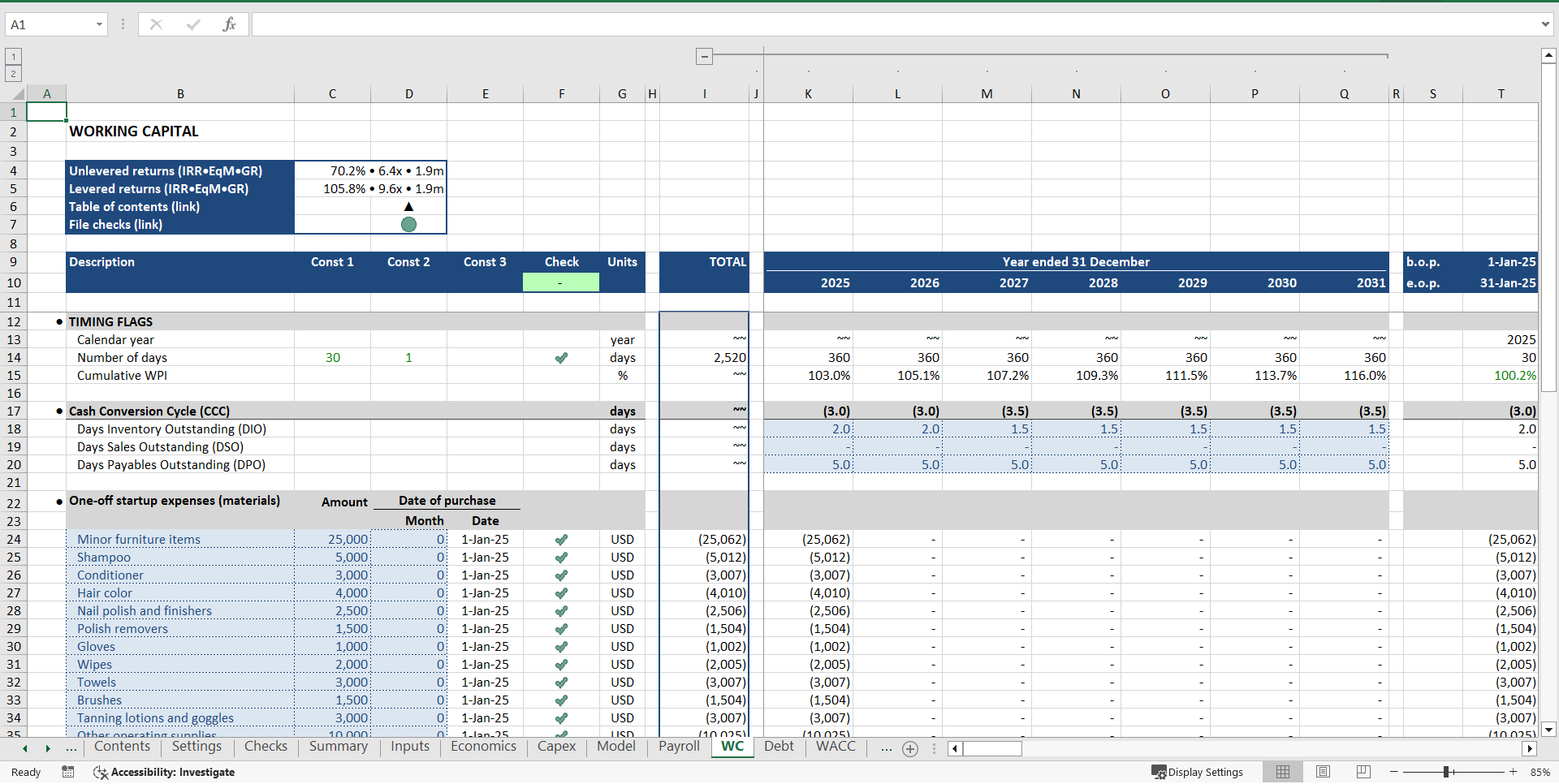This screenshot has width=1559, height=784.
Task: Select column C header
Action: click(332, 94)
